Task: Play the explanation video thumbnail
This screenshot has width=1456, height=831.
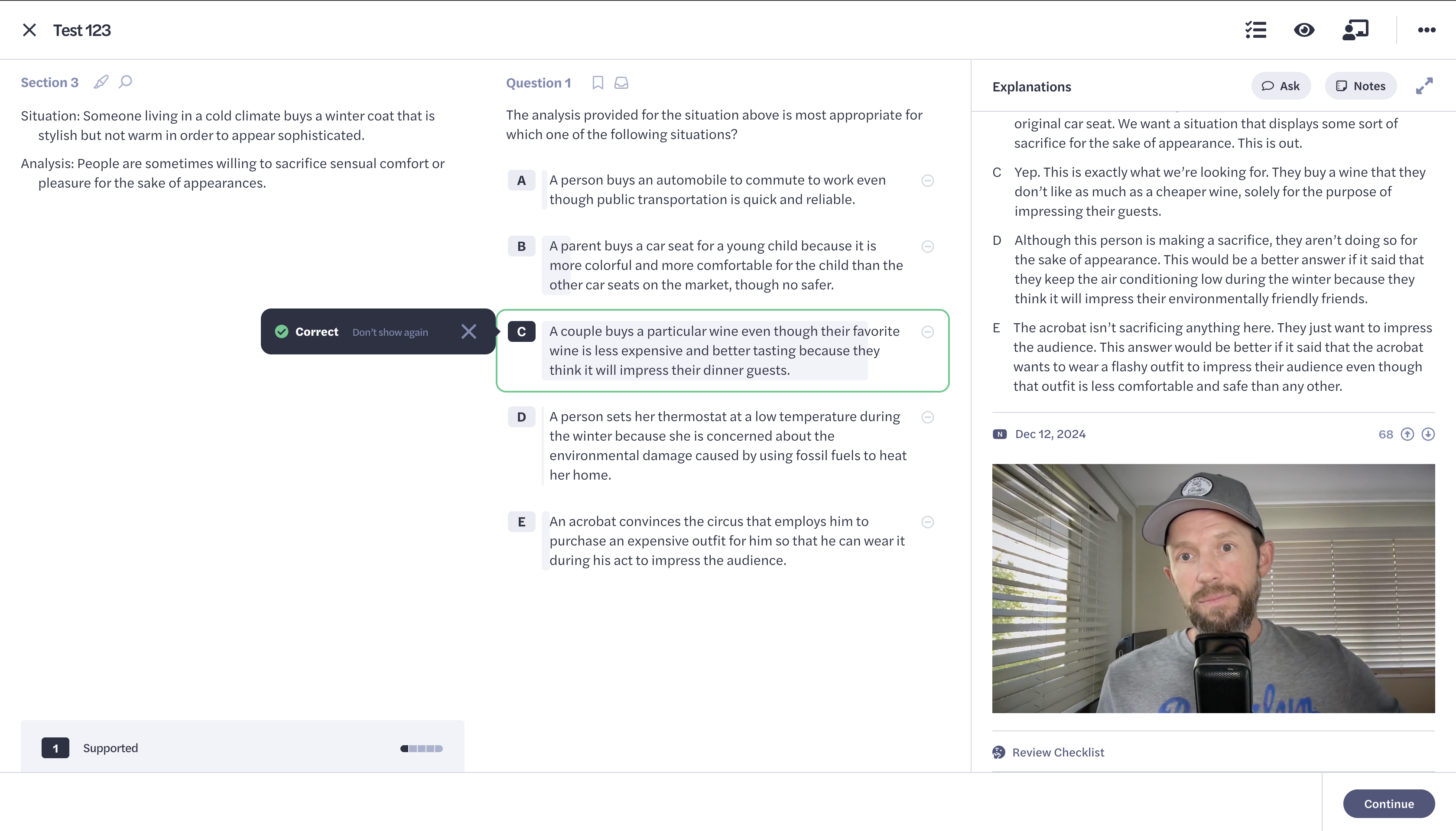Action: pos(1213,588)
